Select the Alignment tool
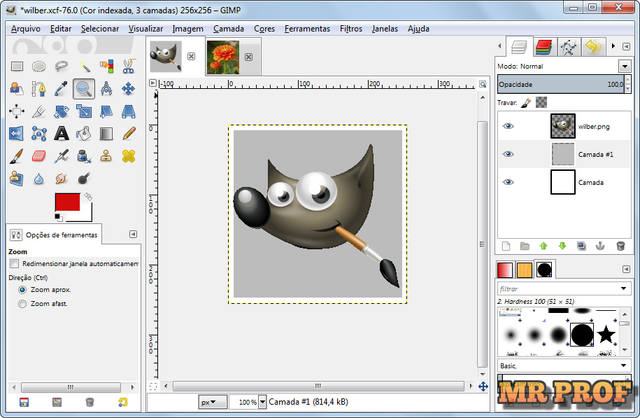 [x=17, y=111]
